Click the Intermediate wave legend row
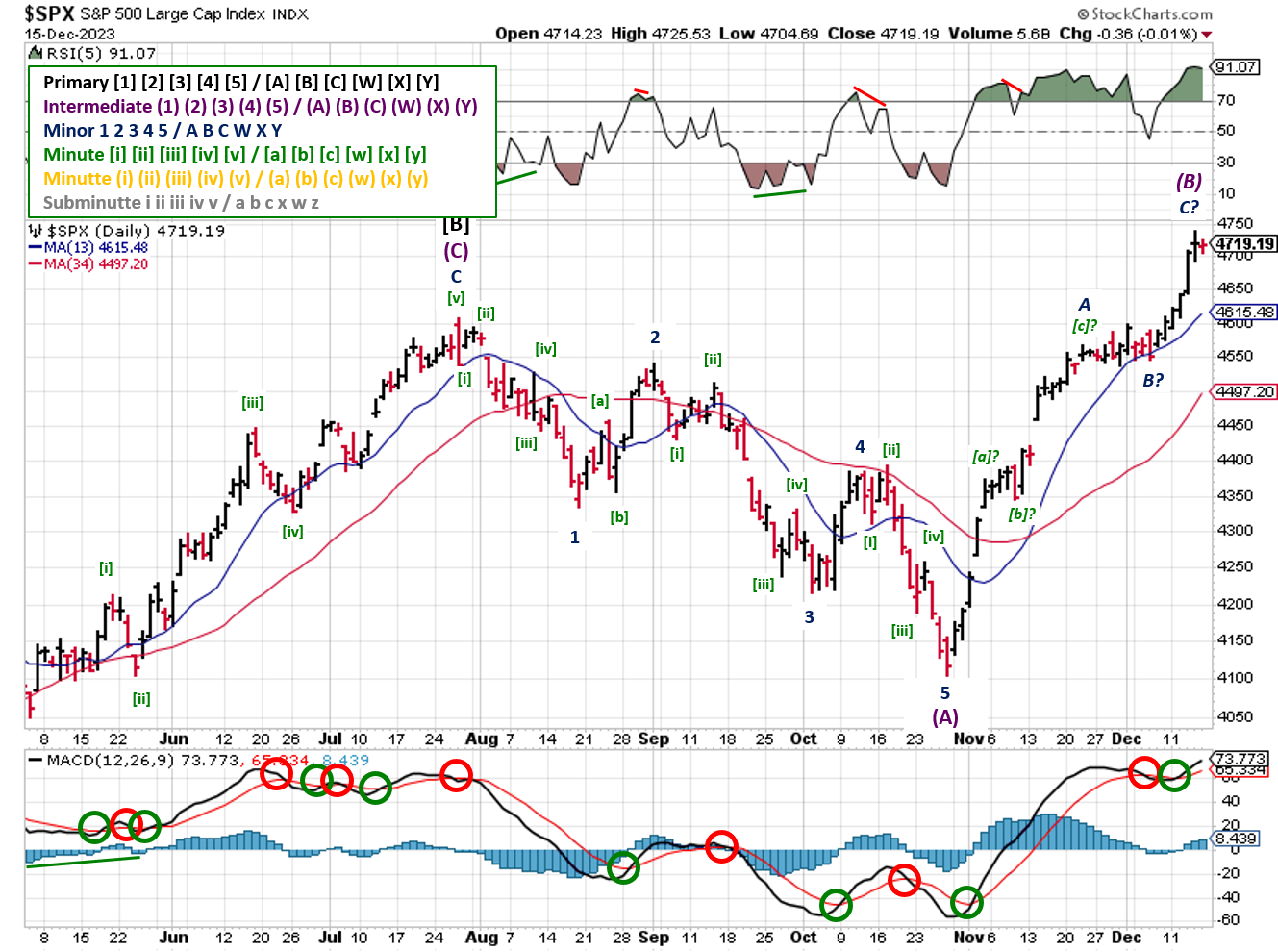 tap(260, 107)
